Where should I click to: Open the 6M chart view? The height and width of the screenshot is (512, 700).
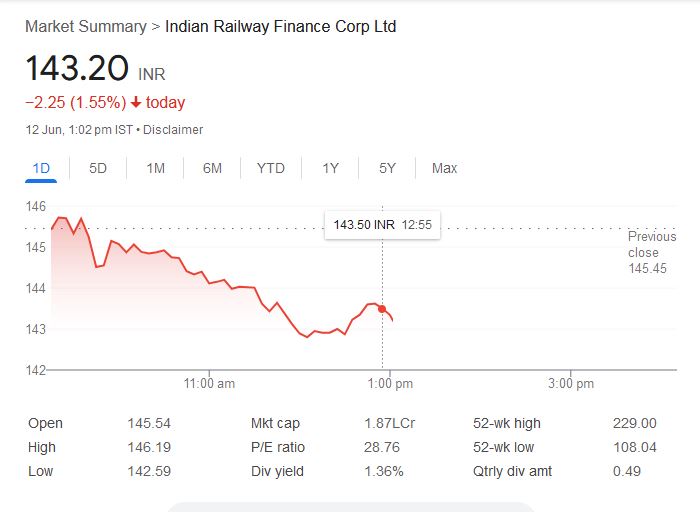pyautogui.click(x=212, y=168)
